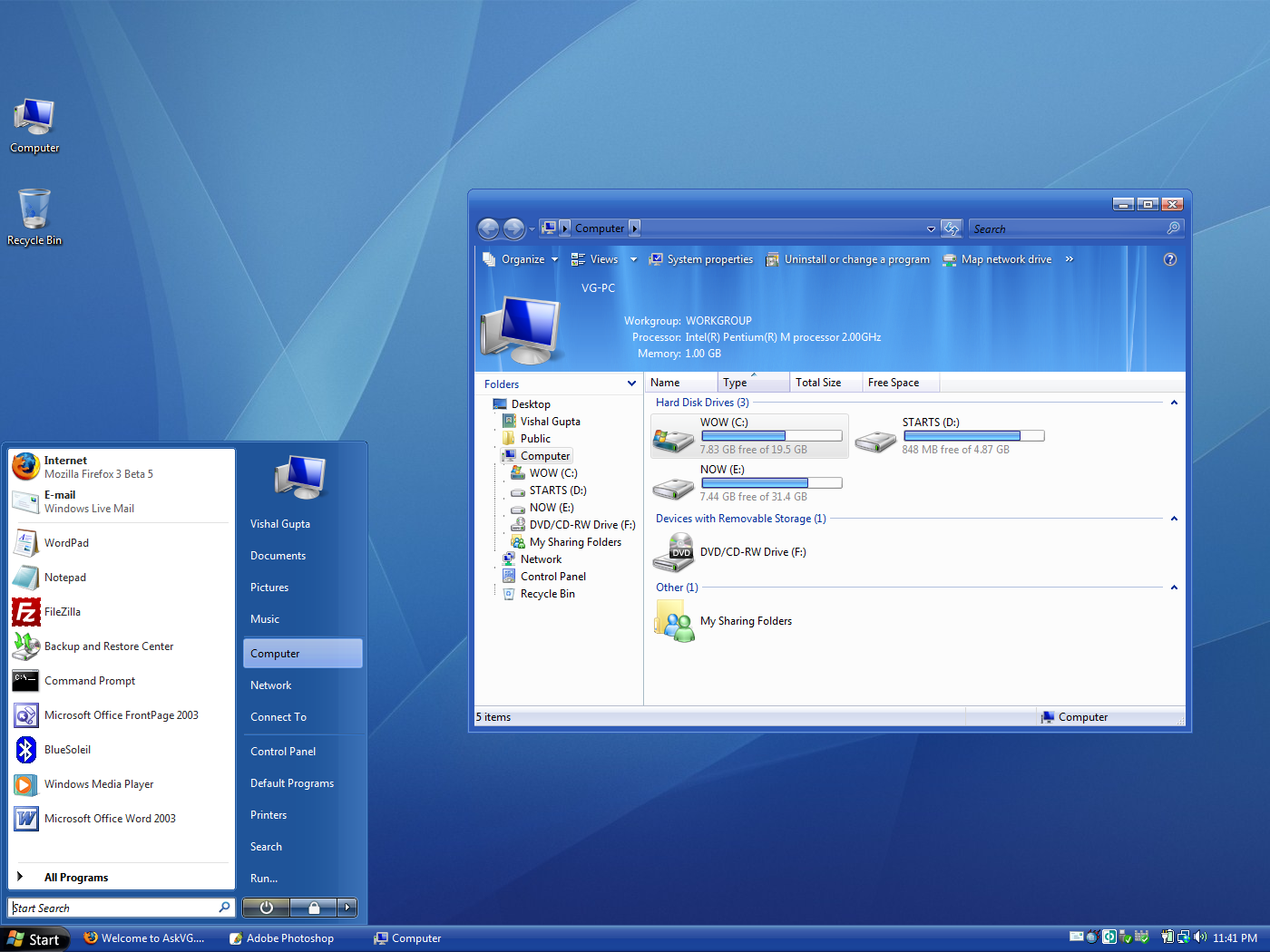This screenshot has width=1270, height=952.
Task: Expand the Network item in Folders tree
Action: coord(495,559)
